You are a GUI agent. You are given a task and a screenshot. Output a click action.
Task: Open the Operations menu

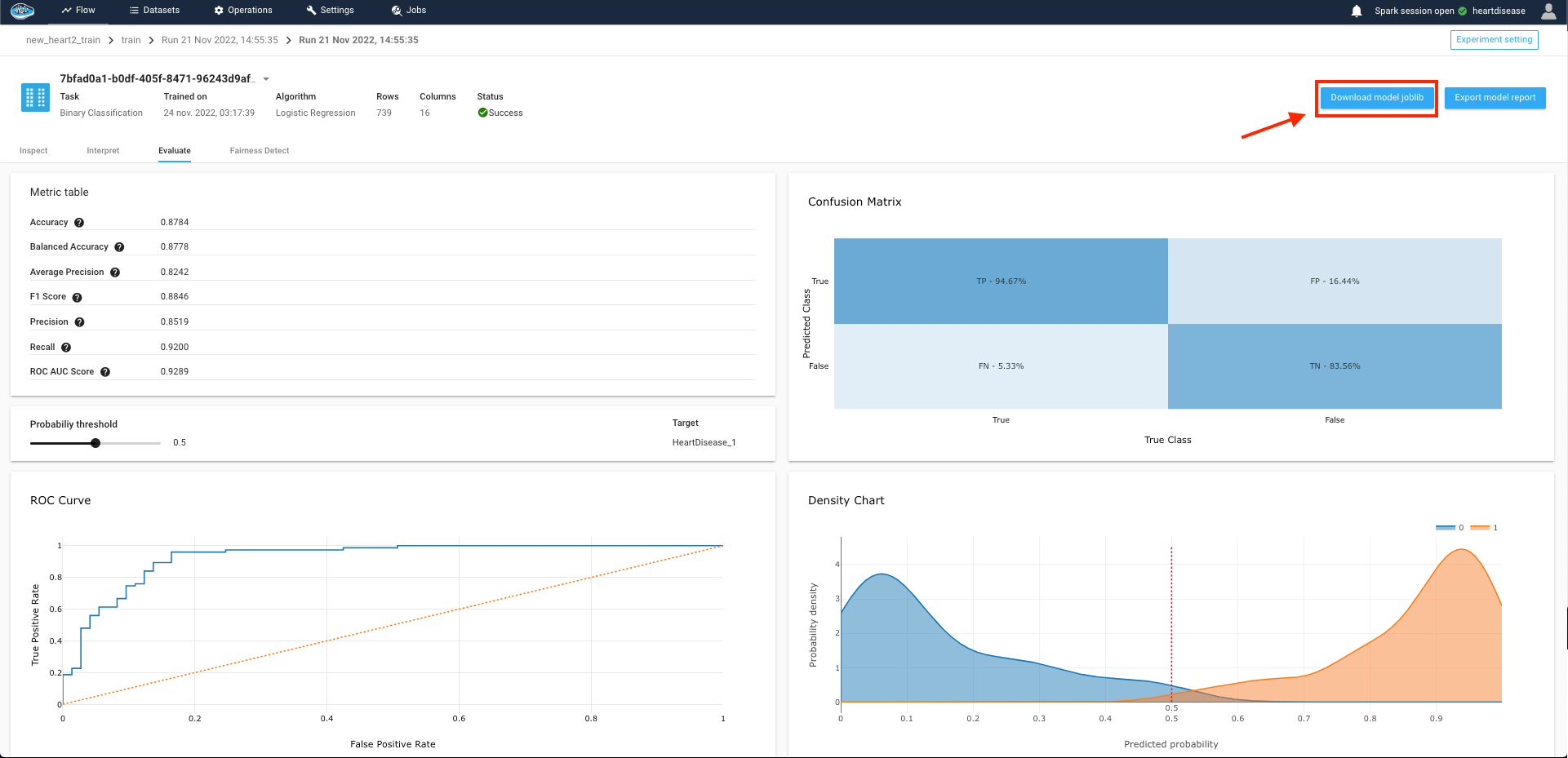243,11
